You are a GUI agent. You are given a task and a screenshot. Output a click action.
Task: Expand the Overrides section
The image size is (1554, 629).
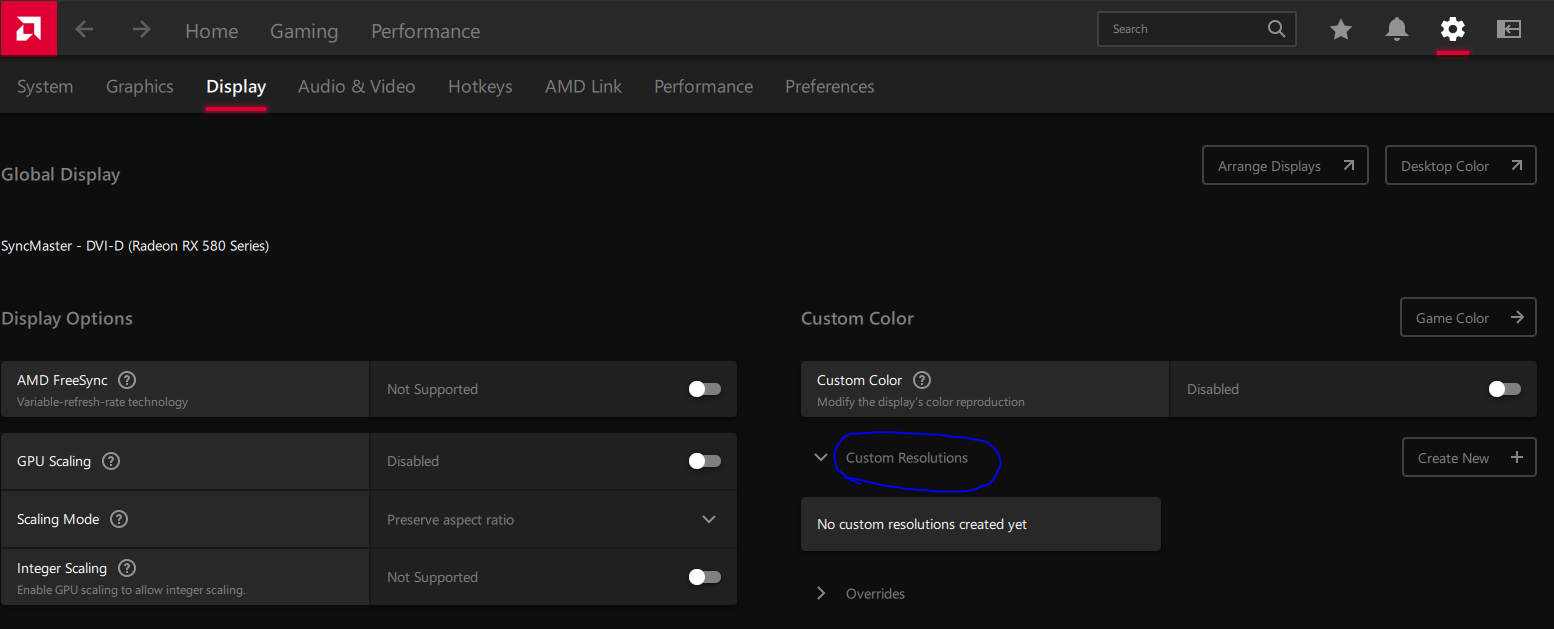[x=821, y=593]
